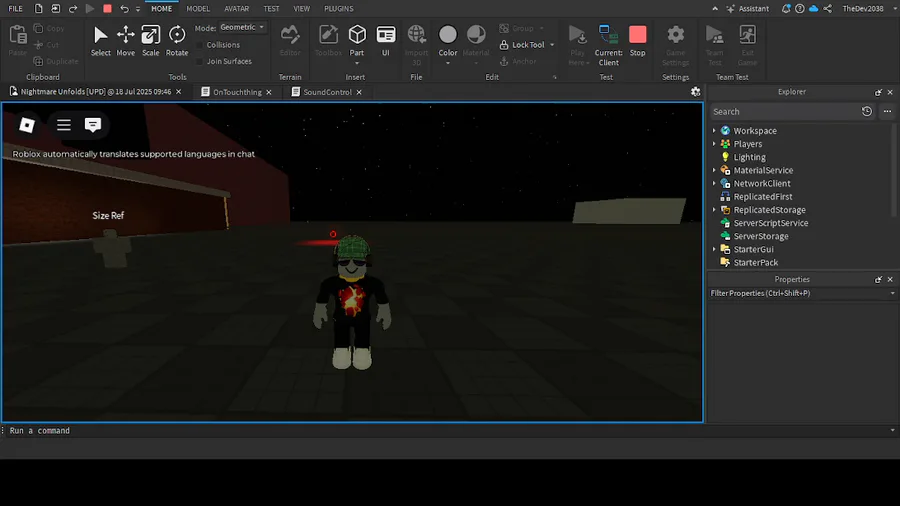Click the Filter Properties field
Screen dimensions: 900x506
point(802,293)
